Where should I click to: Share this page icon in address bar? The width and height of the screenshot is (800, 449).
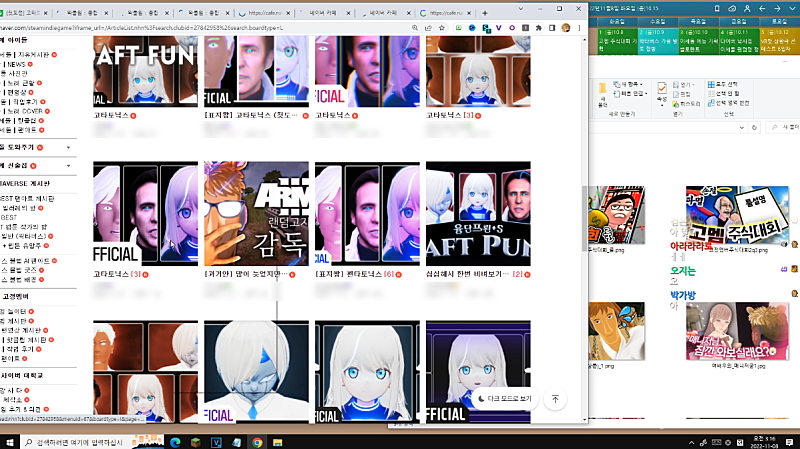point(428,28)
